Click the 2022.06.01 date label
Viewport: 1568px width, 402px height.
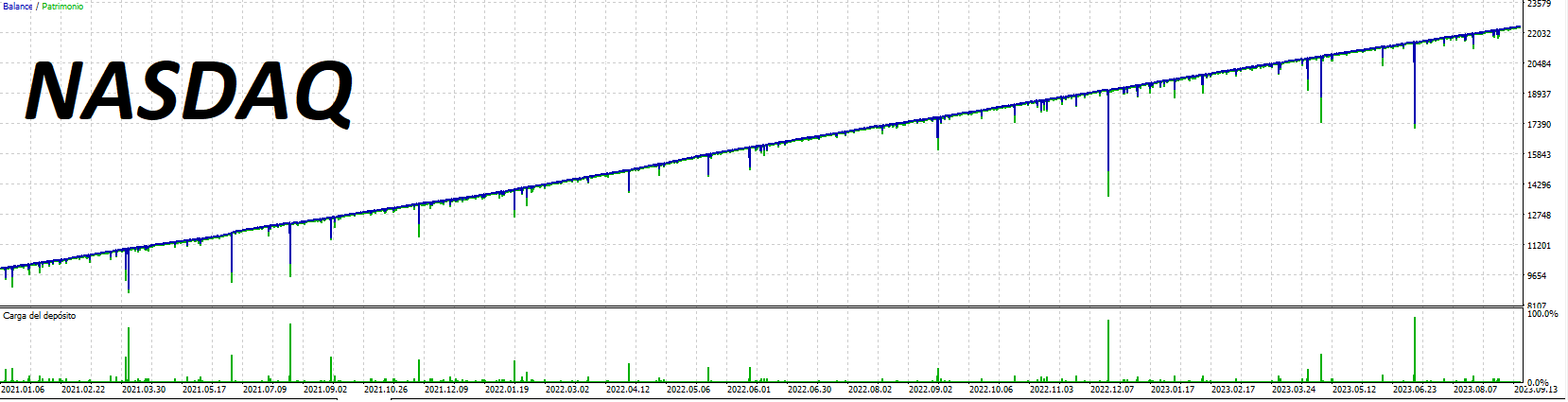(x=749, y=389)
